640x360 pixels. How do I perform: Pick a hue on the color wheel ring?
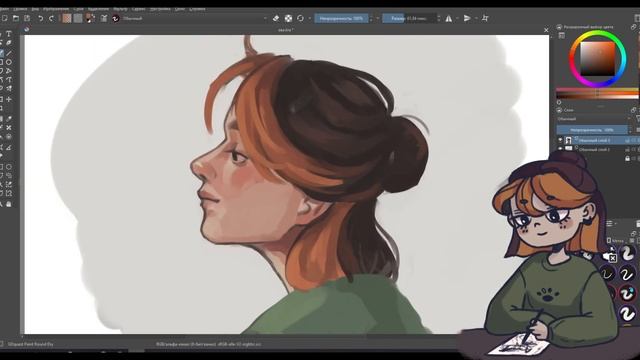(x=573, y=59)
